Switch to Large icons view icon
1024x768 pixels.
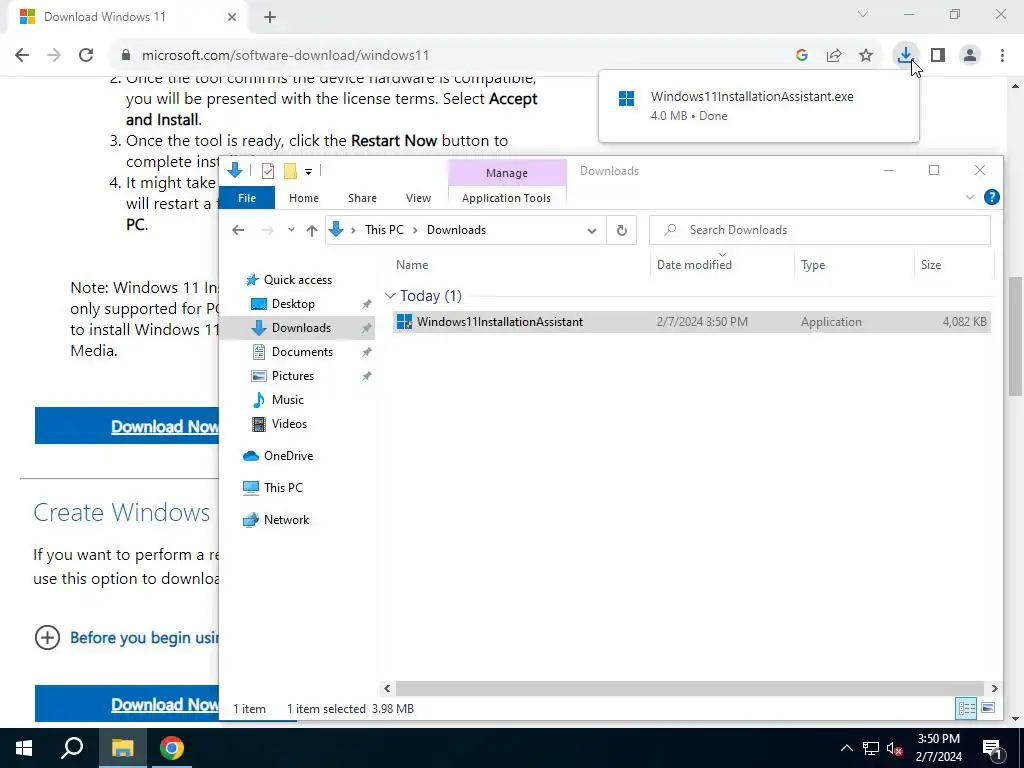coord(988,709)
